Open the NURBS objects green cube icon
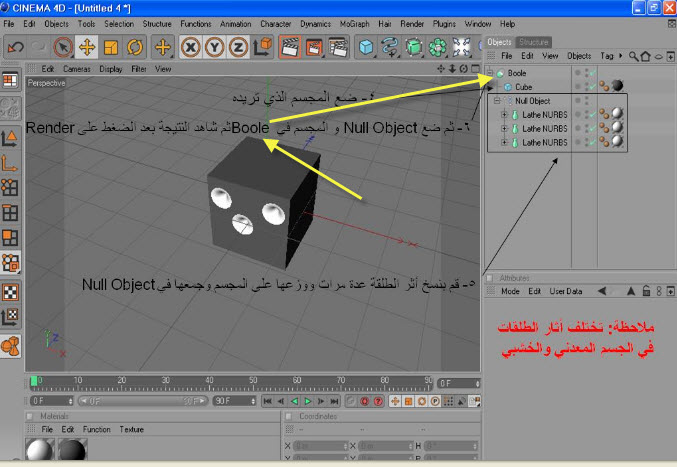Image resolution: width=677 pixels, height=467 pixels. click(x=414, y=47)
